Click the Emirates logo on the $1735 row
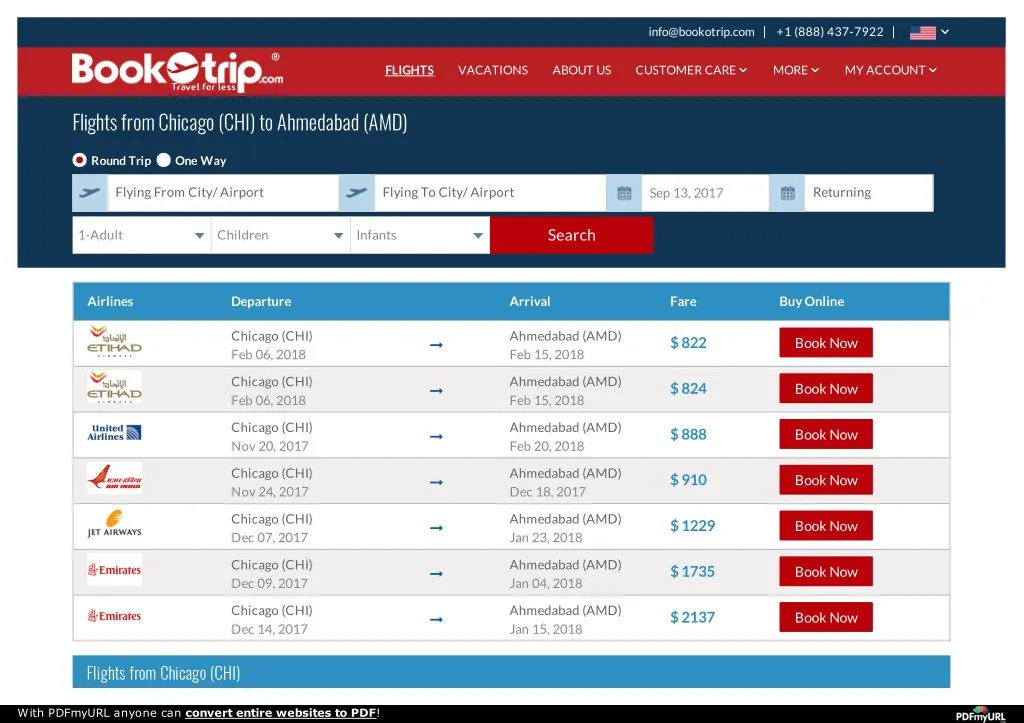This screenshot has width=1024, height=723. 114,570
